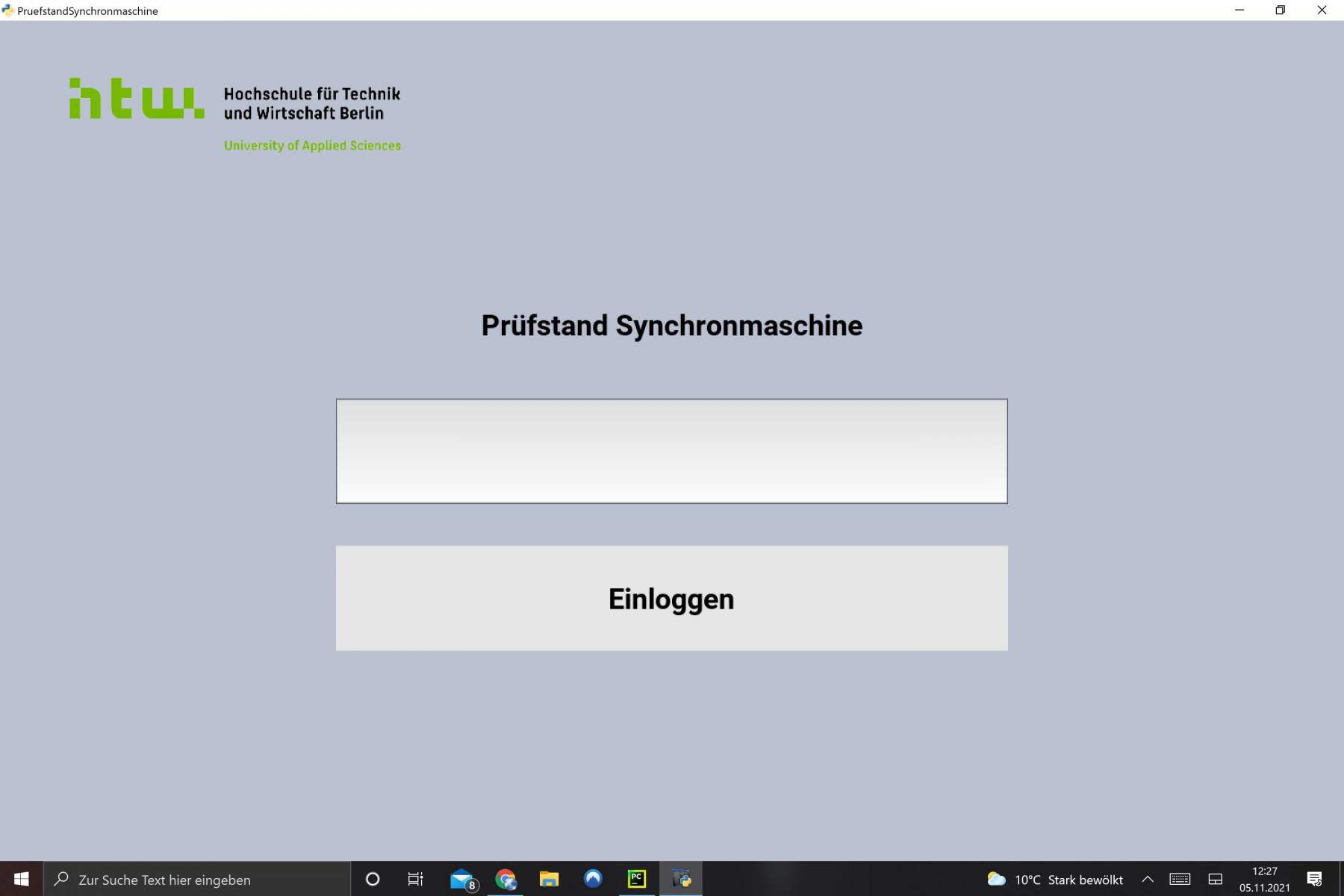Open the clock and calendar flyout
Screen dimensions: 1344x896
point(1264,879)
